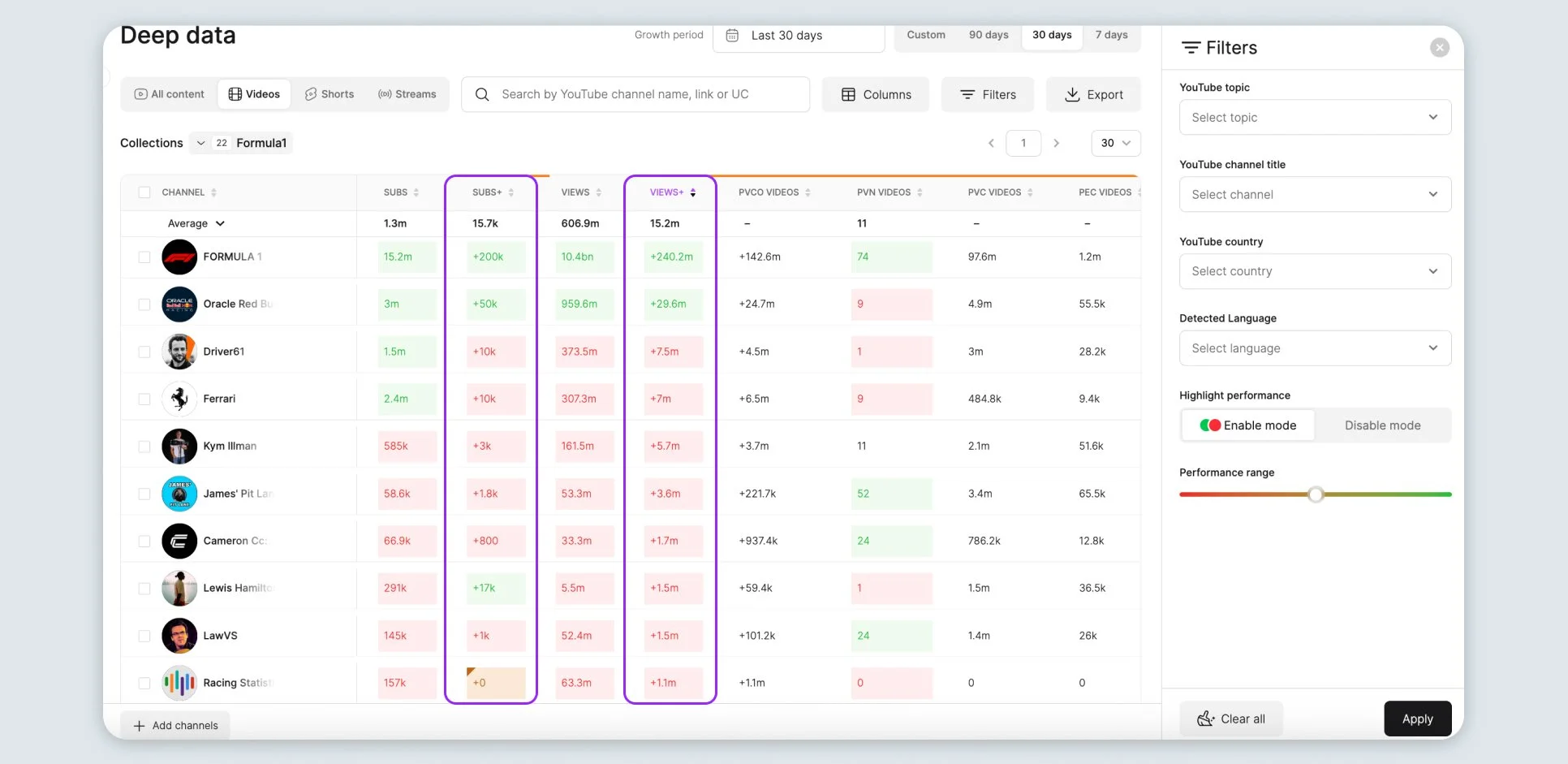Open the Select language dropdown
Screen dimensions: 1568x764
pyautogui.click(x=1315, y=348)
